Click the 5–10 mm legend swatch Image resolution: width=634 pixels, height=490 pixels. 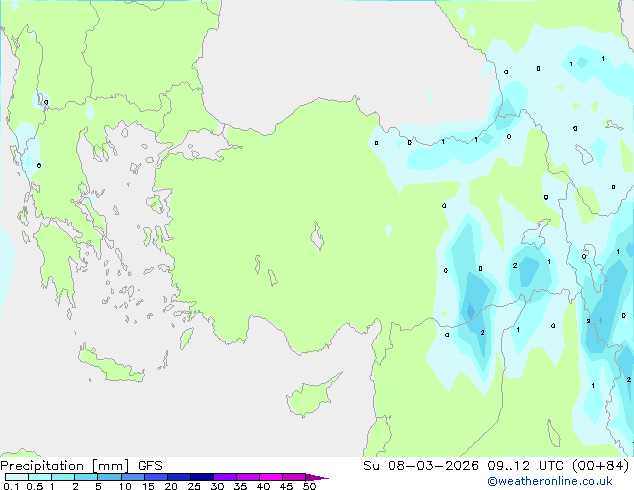109,477
